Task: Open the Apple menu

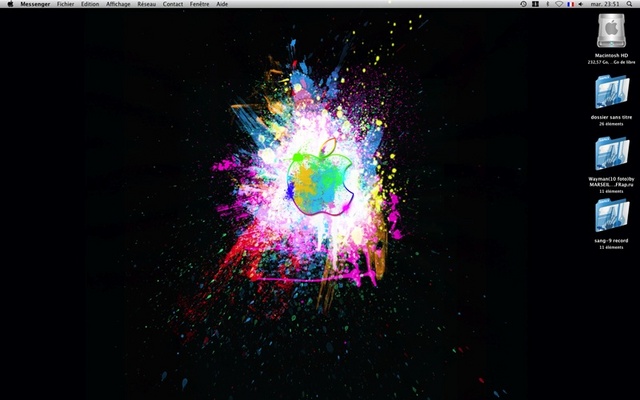Action: (10, 4)
